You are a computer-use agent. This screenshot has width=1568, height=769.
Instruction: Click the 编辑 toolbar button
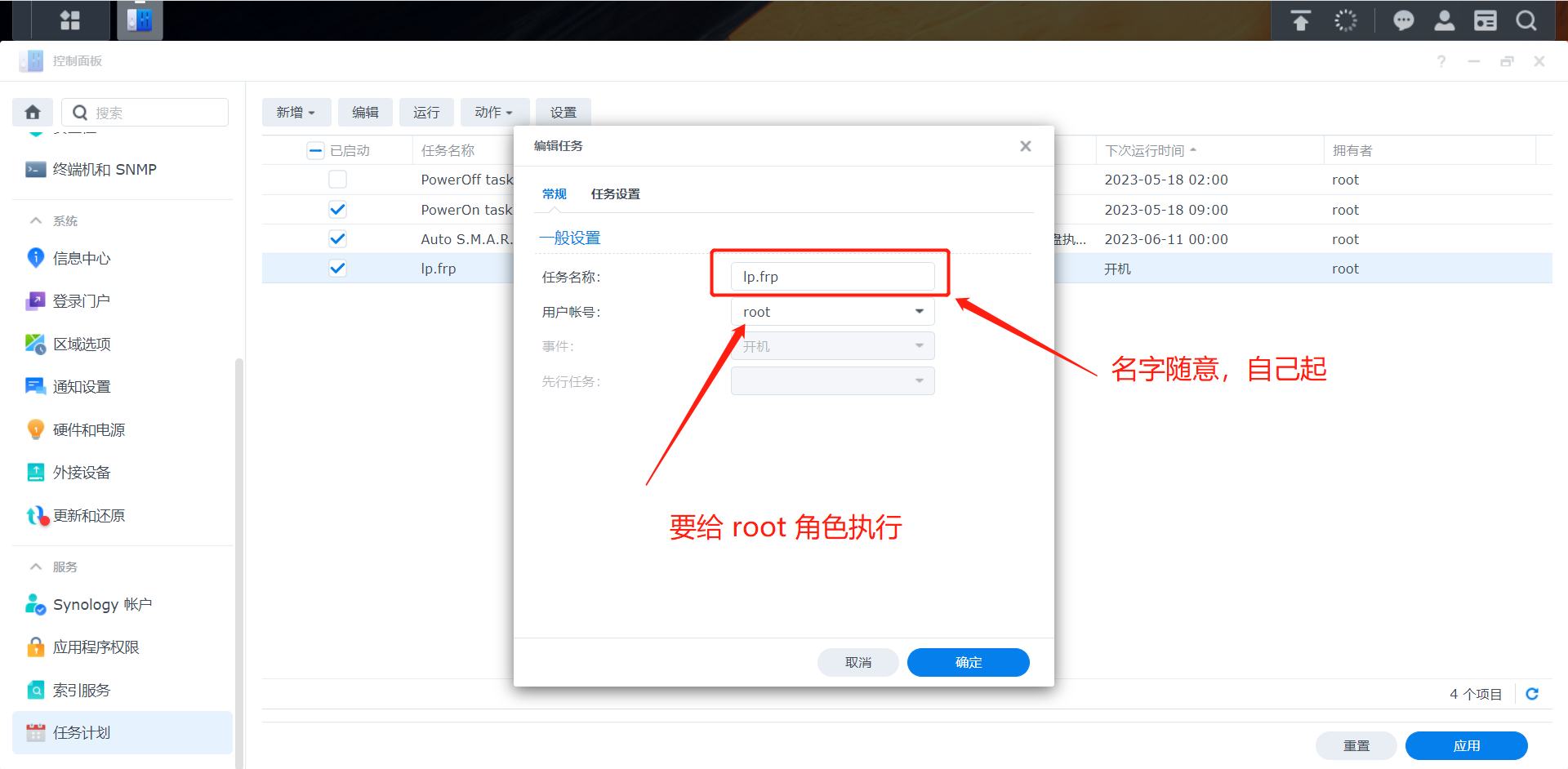coord(365,112)
